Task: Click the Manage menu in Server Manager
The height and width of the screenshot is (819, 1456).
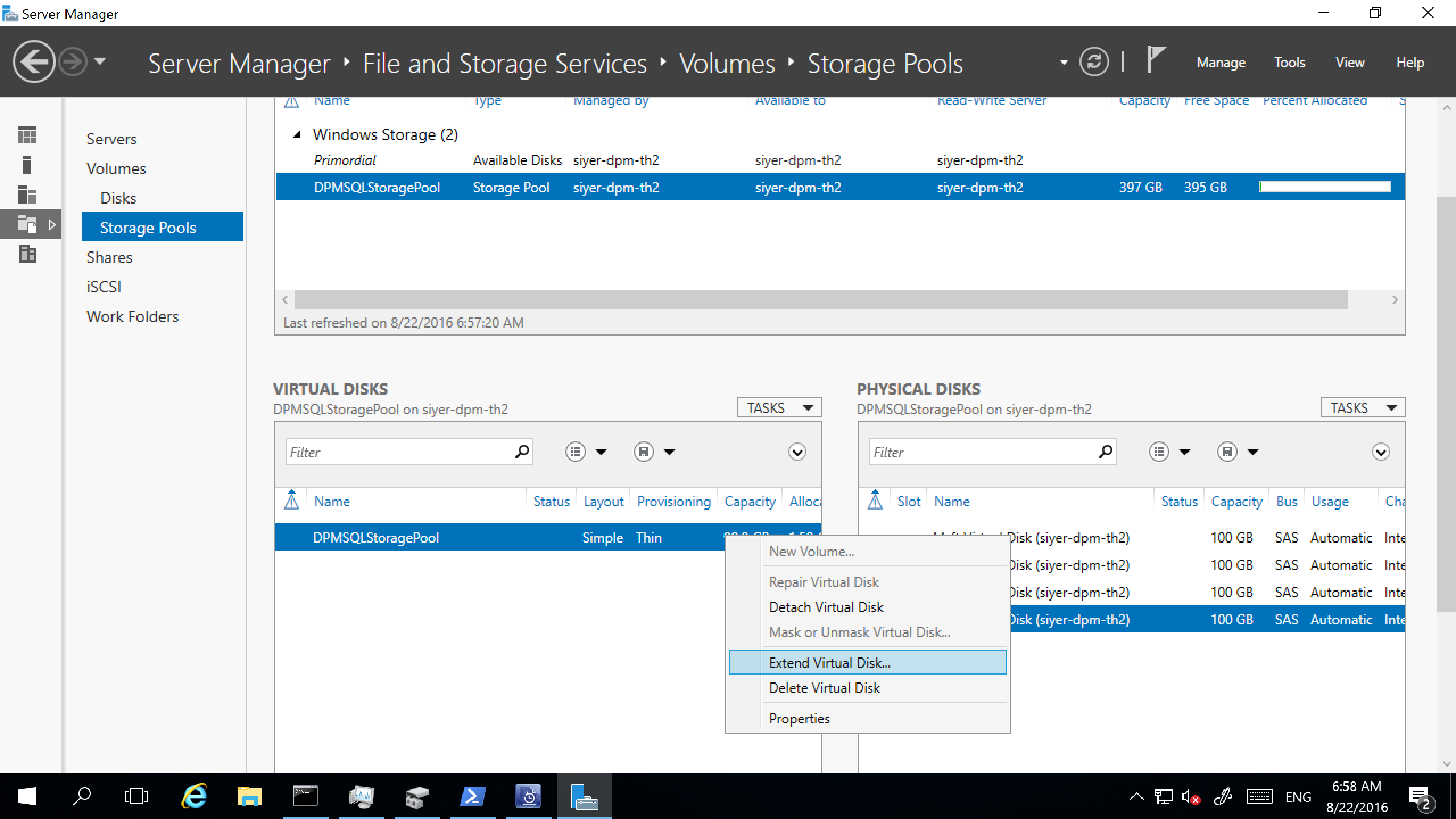Action: pos(1221,62)
